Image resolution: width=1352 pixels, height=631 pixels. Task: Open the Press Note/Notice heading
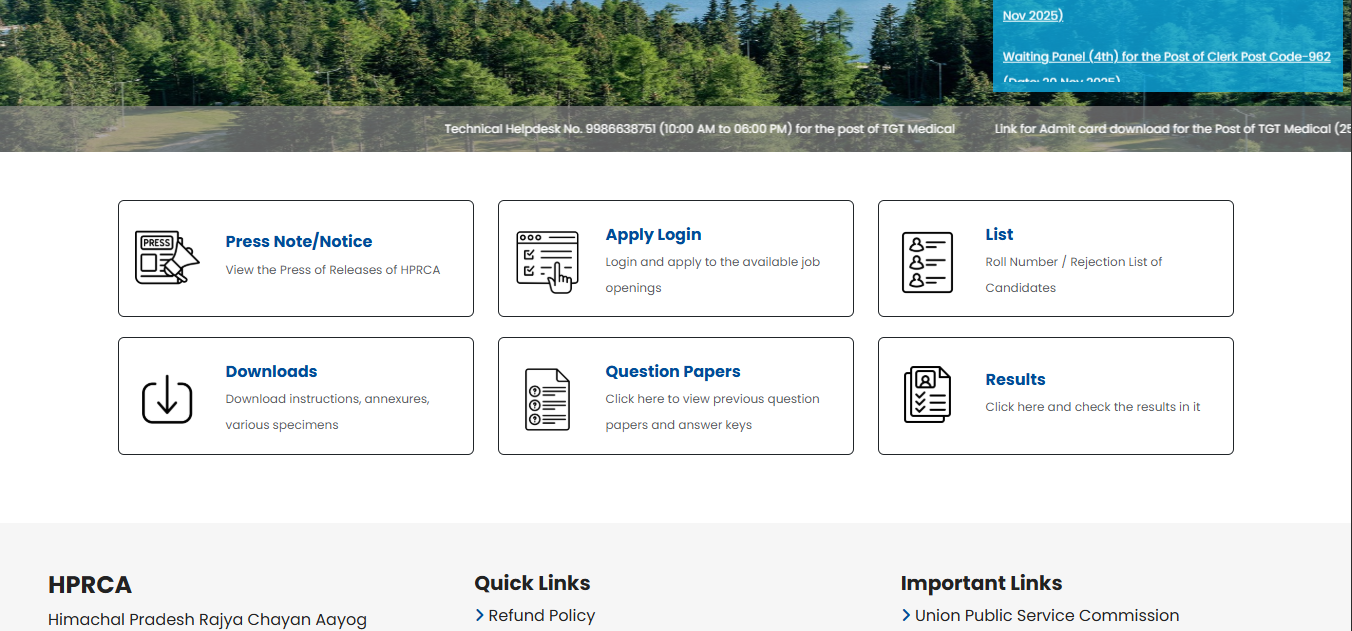pyautogui.click(x=298, y=241)
